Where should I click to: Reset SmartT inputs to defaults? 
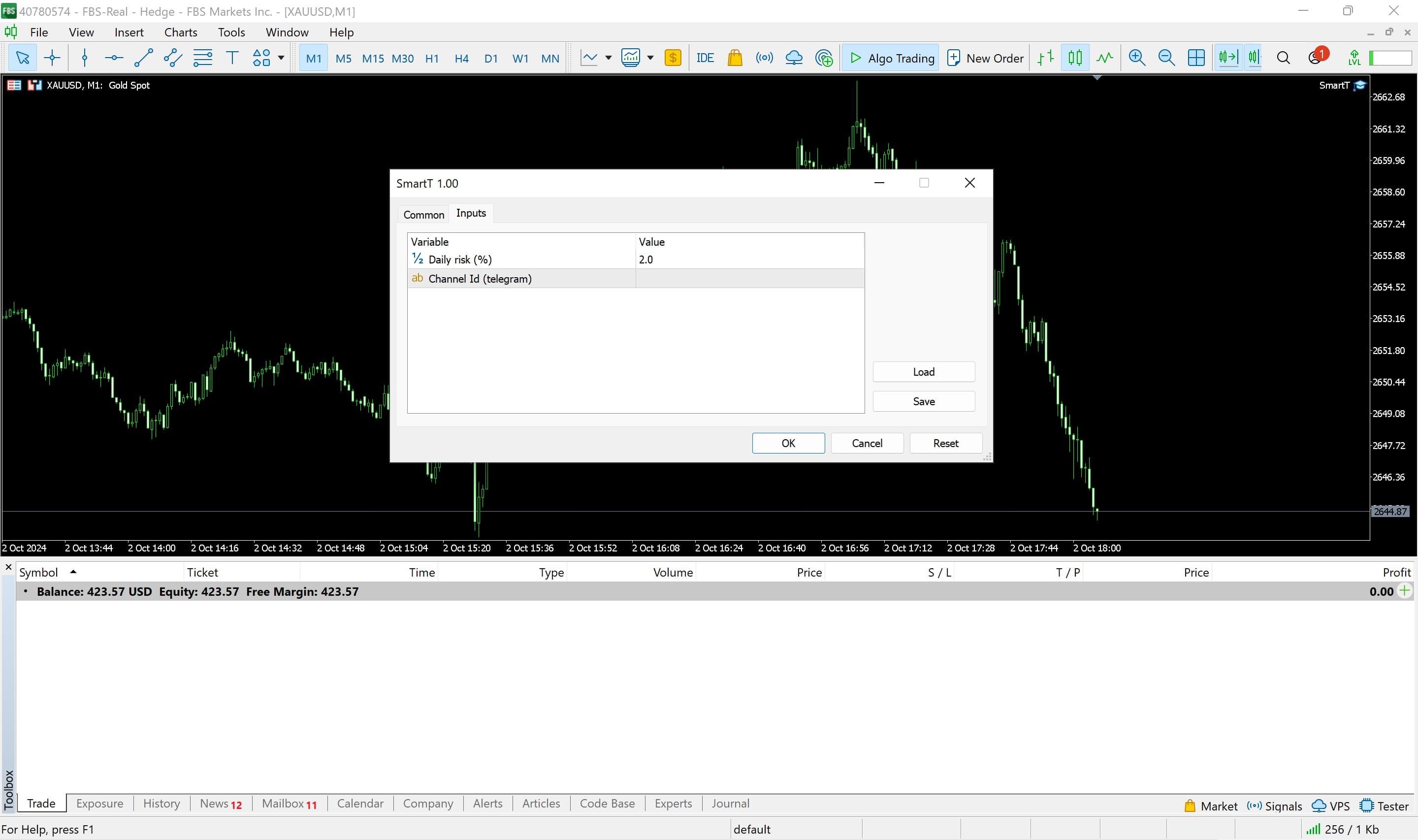[x=945, y=443]
